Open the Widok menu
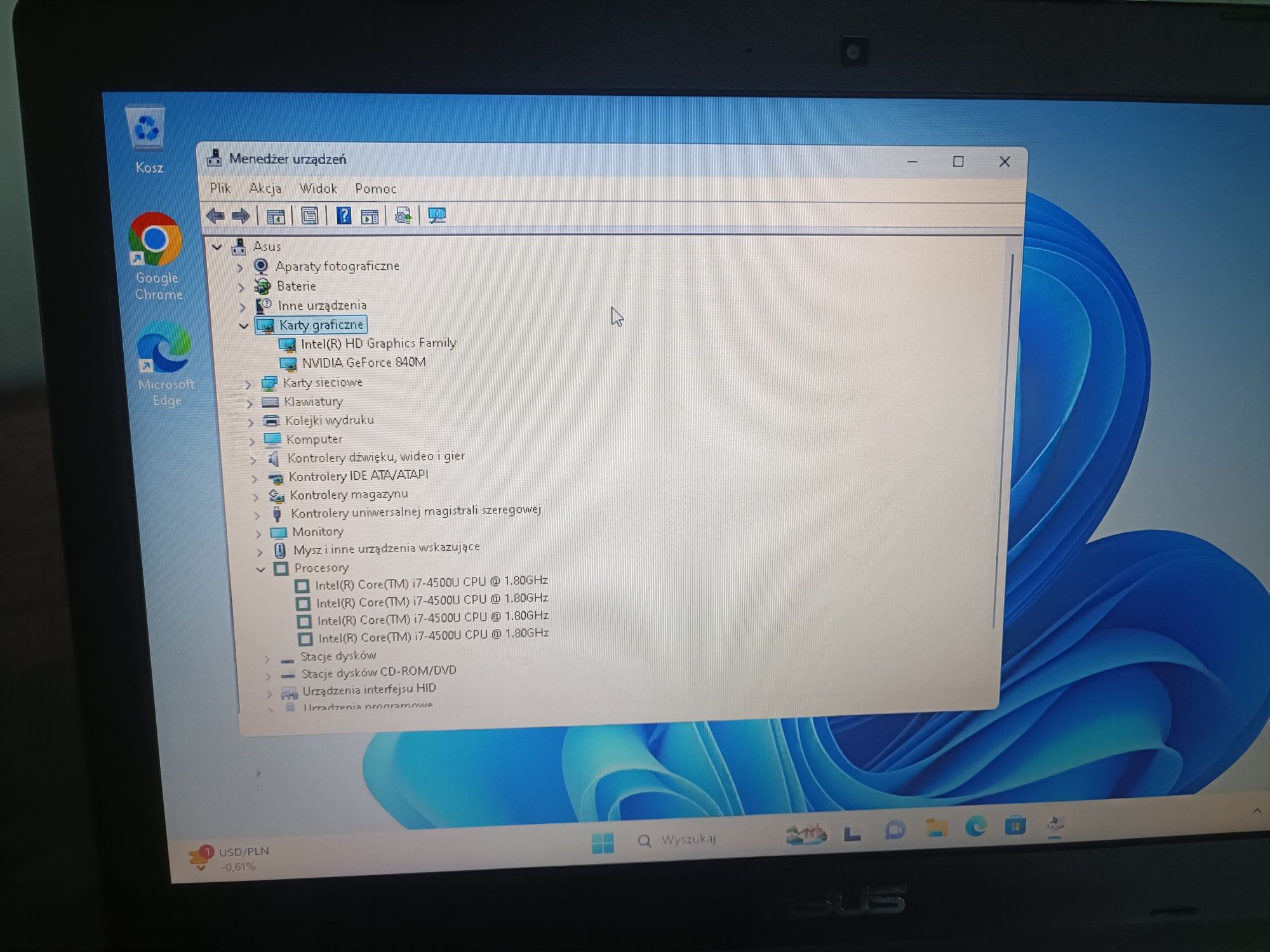The width and height of the screenshot is (1270, 952). coord(317,188)
